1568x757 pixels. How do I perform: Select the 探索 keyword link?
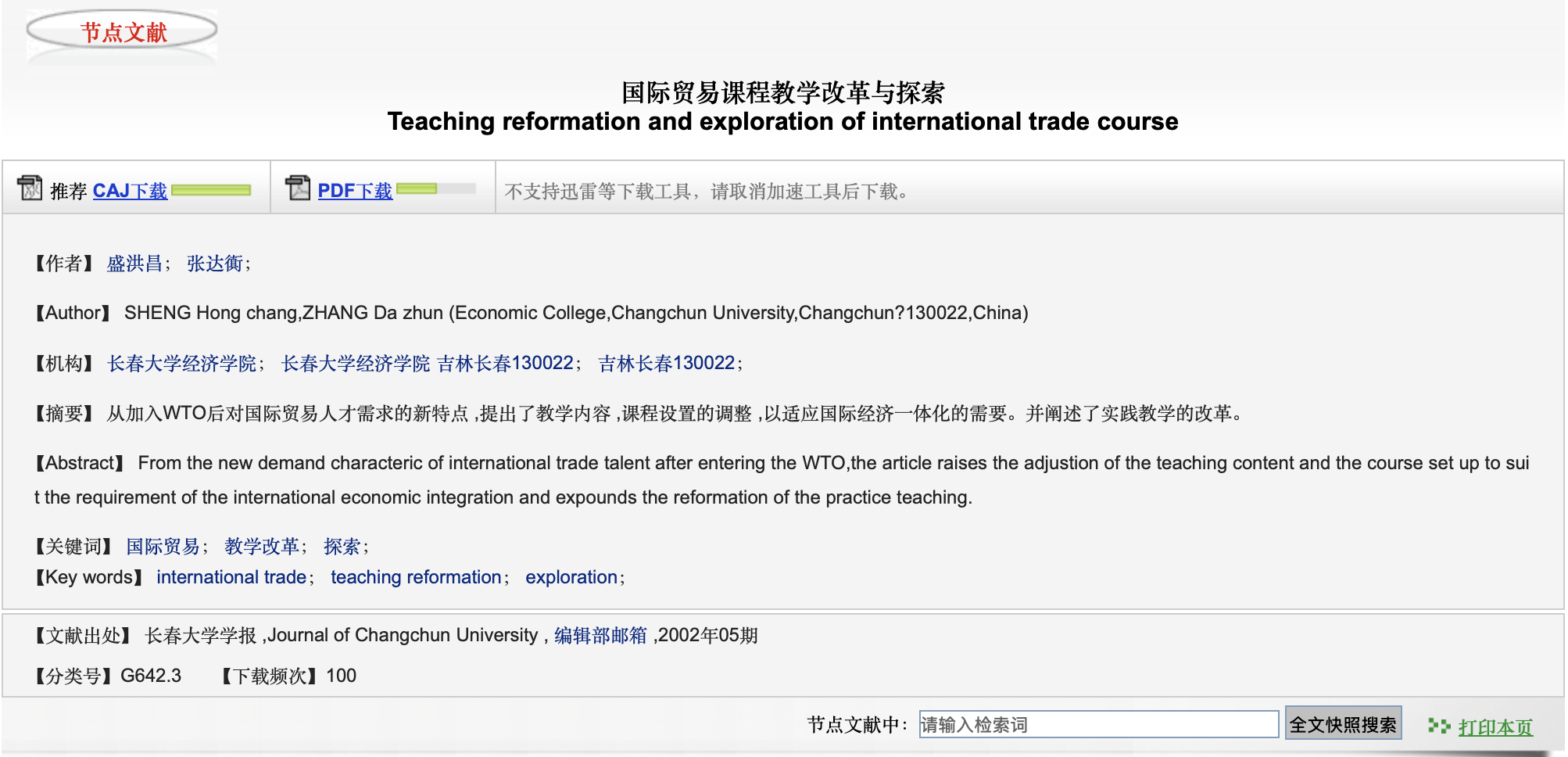[x=342, y=547]
